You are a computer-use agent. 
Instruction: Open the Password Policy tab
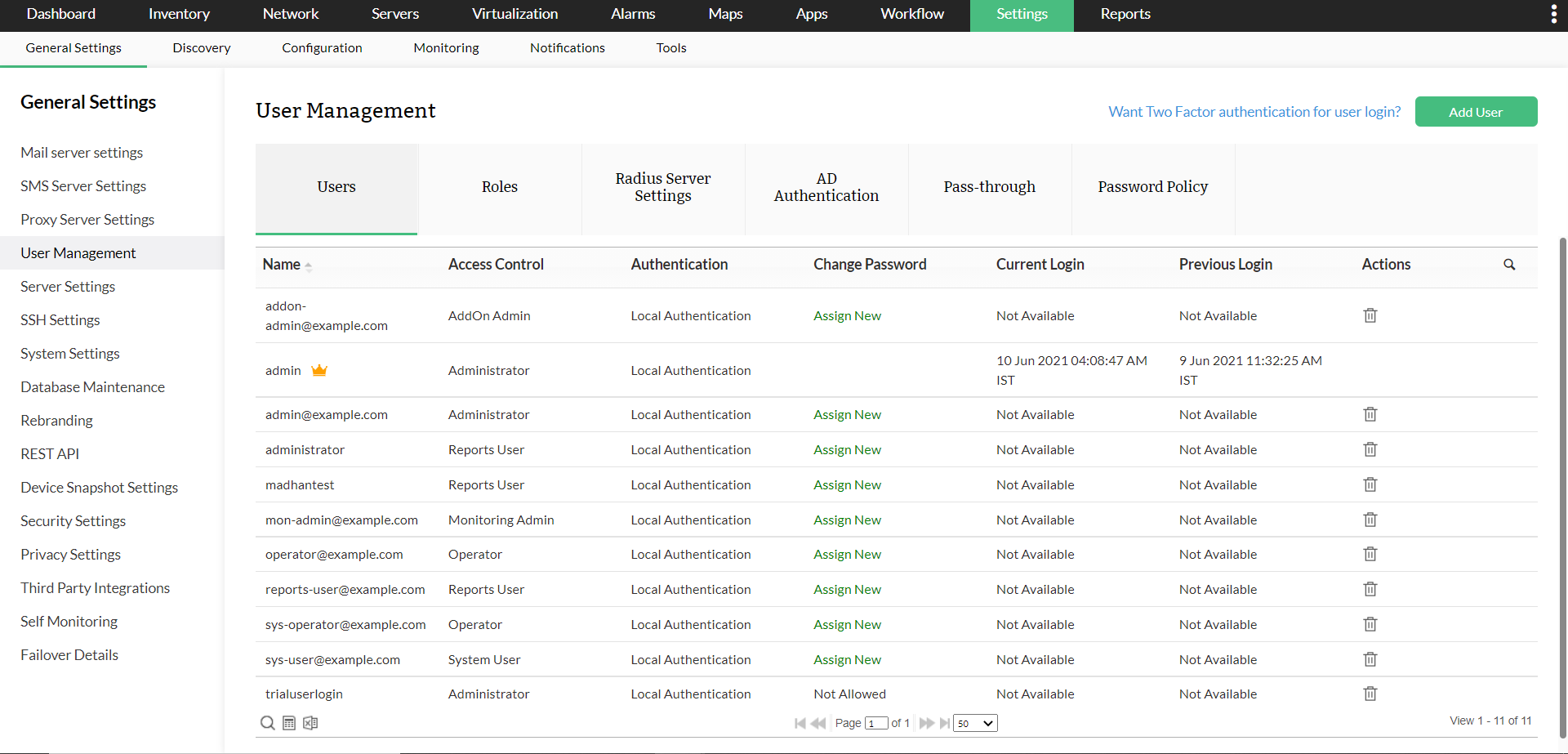tap(1152, 187)
